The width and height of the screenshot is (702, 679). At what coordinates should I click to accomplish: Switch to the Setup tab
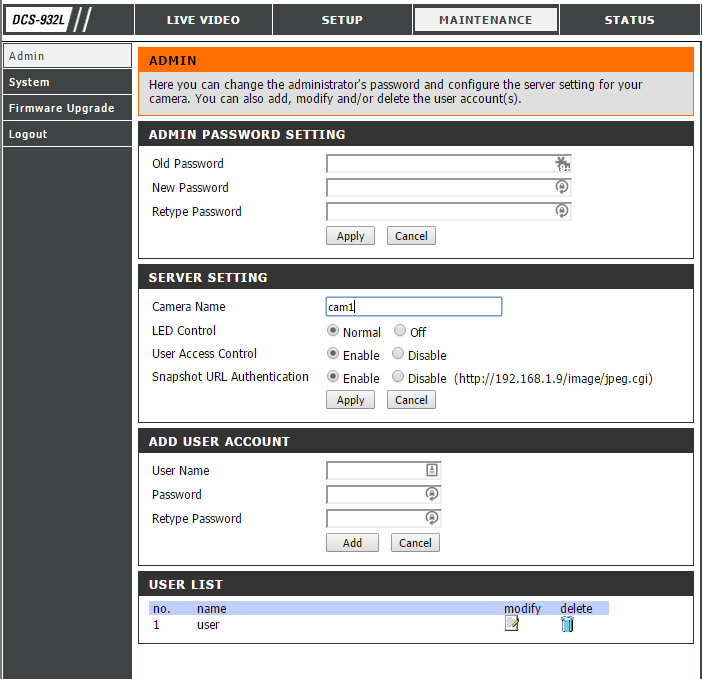[x=342, y=20]
